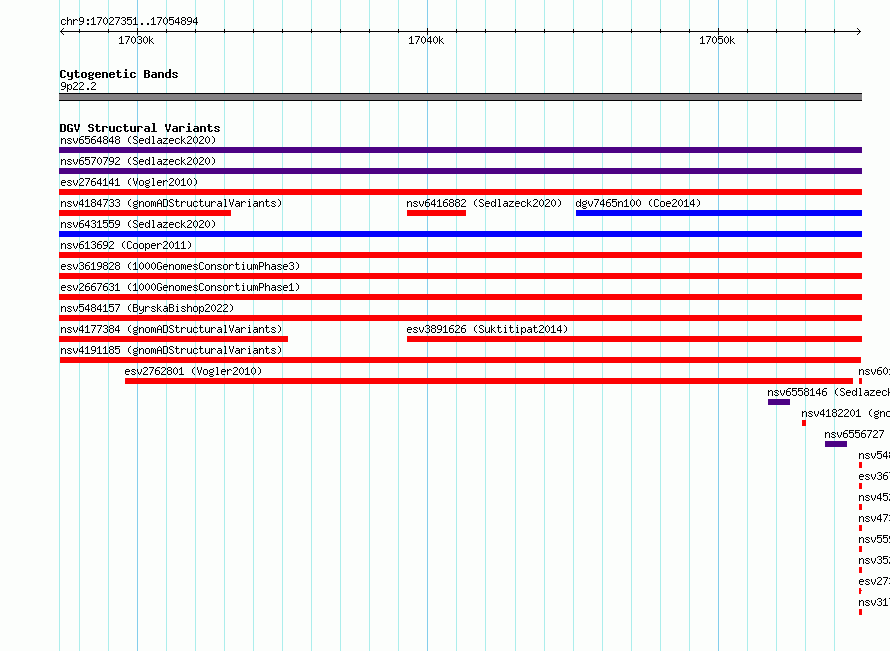Click the 9p22.2 band label

[78, 86]
